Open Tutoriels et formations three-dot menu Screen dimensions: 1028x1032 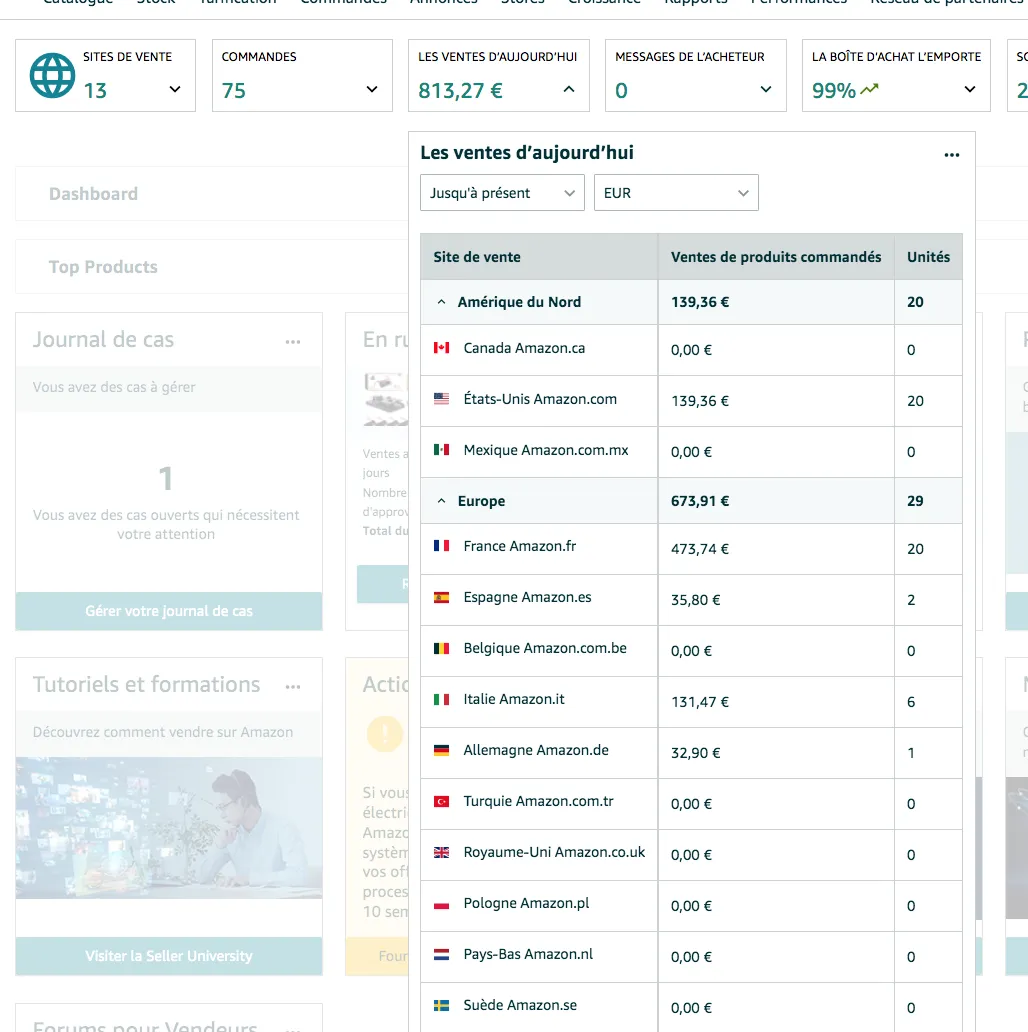point(293,686)
